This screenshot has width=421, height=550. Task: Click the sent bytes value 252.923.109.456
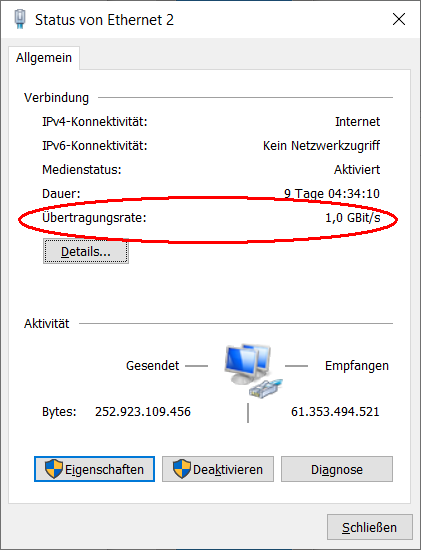(143, 411)
